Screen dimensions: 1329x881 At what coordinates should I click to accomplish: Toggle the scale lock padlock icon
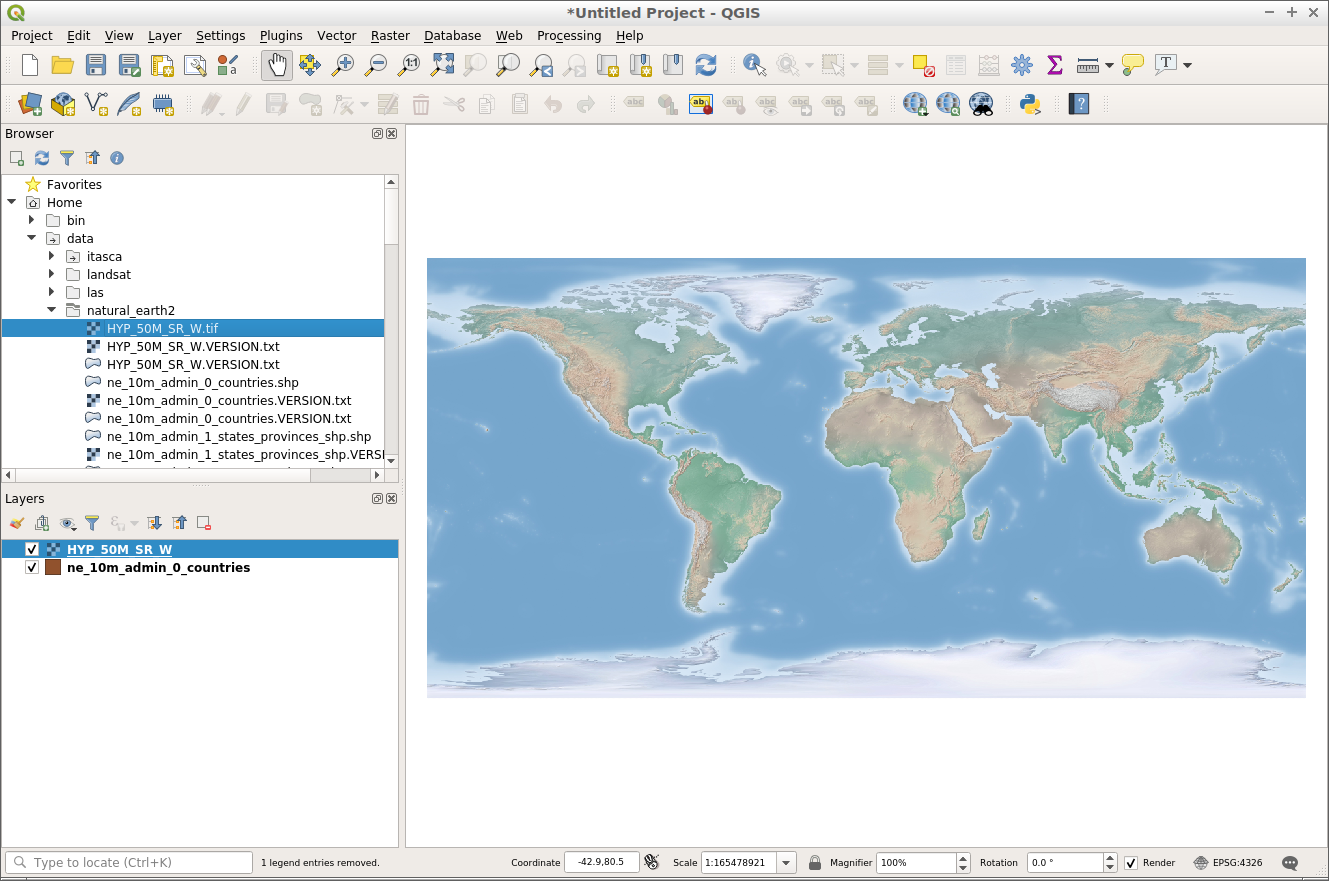(815, 863)
